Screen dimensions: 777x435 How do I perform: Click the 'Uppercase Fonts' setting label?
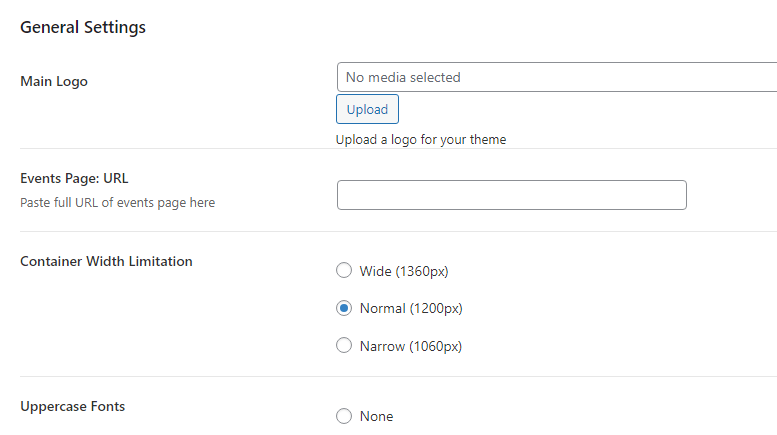tap(73, 406)
